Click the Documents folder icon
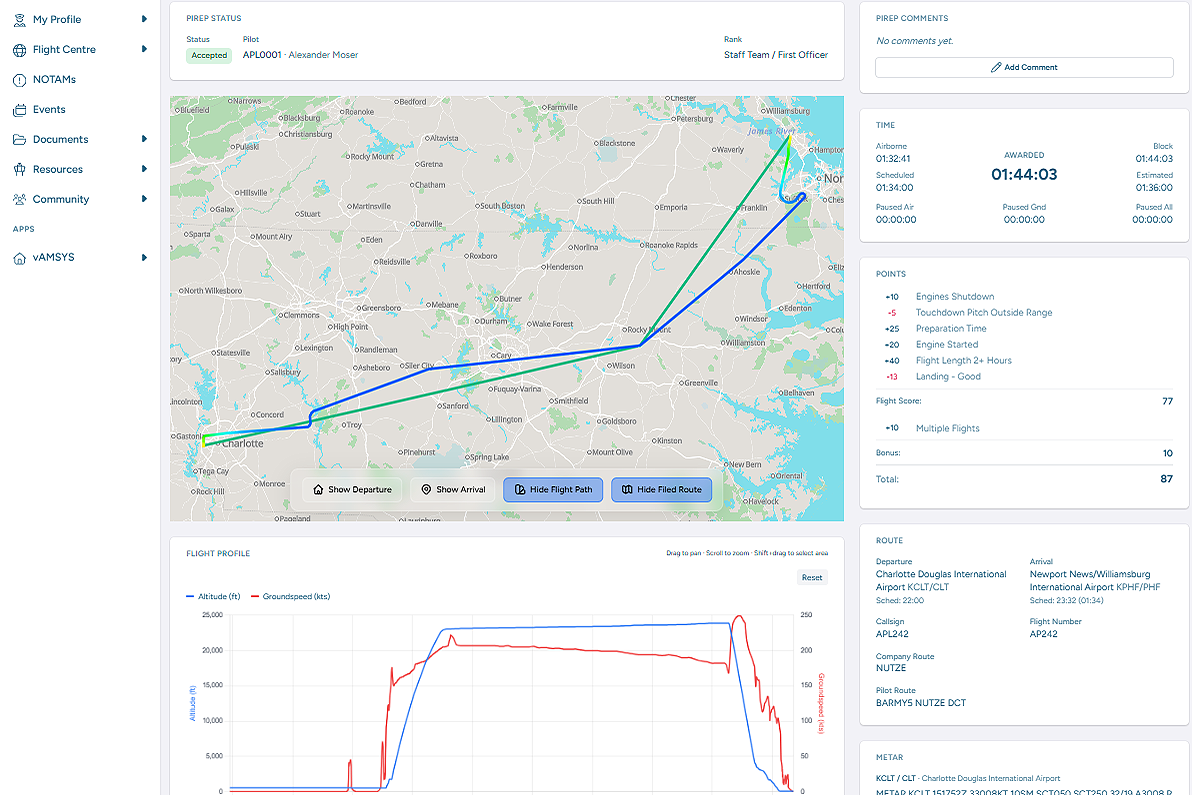The height and width of the screenshot is (795, 1192). pos(20,140)
